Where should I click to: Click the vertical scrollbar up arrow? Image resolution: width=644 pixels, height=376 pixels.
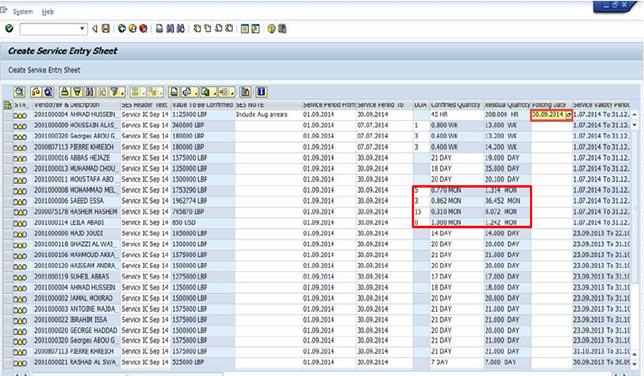point(635,115)
